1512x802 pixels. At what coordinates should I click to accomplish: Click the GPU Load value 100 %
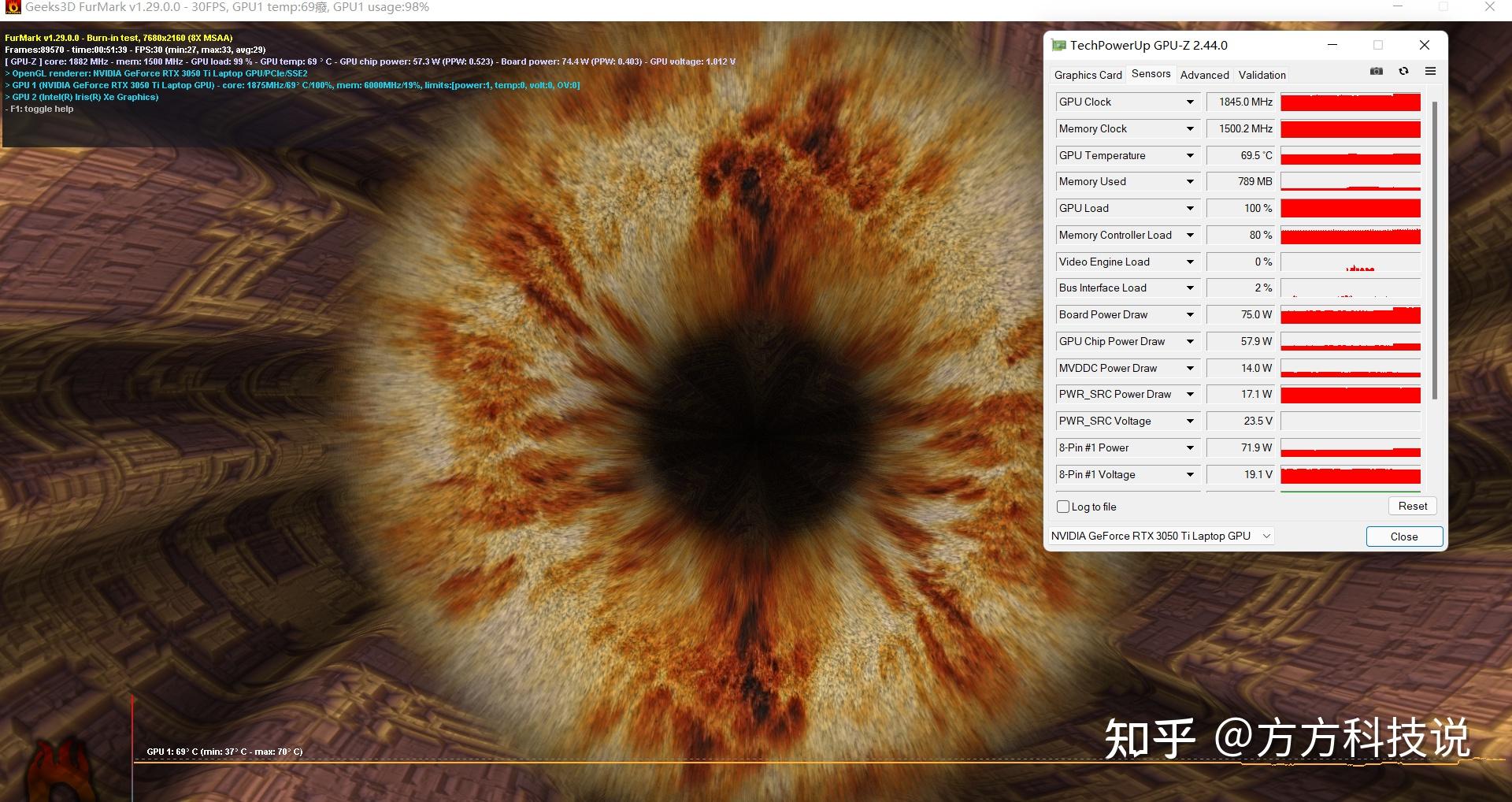click(x=1240, y=209)
